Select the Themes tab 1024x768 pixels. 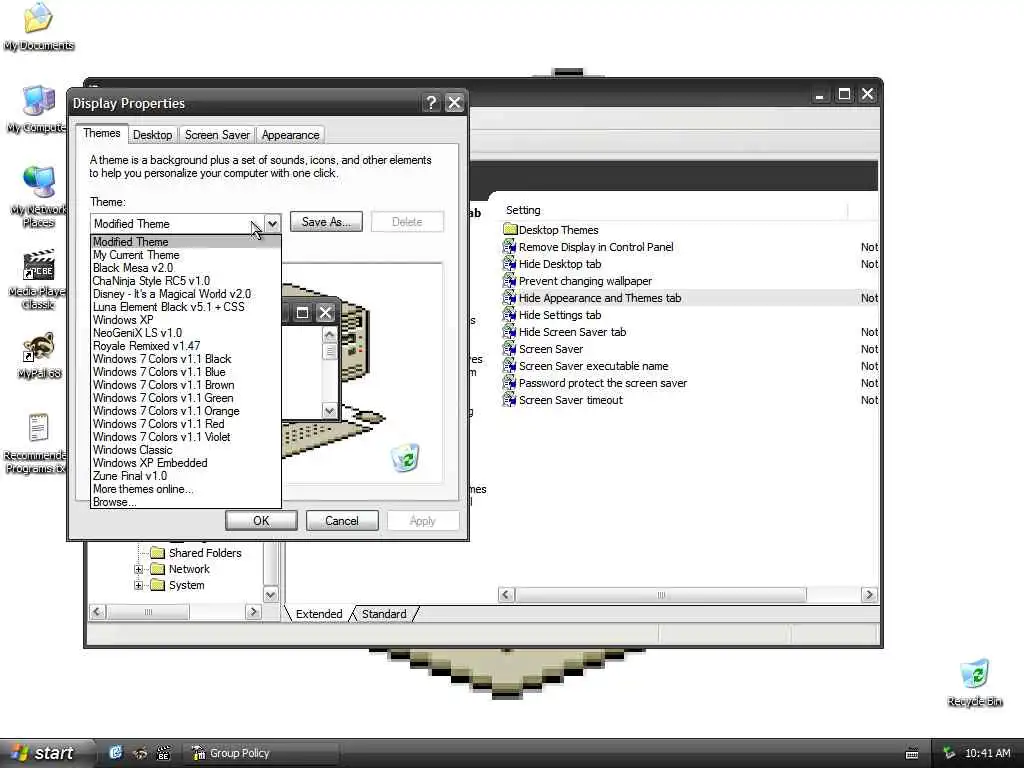coord(101,133)
